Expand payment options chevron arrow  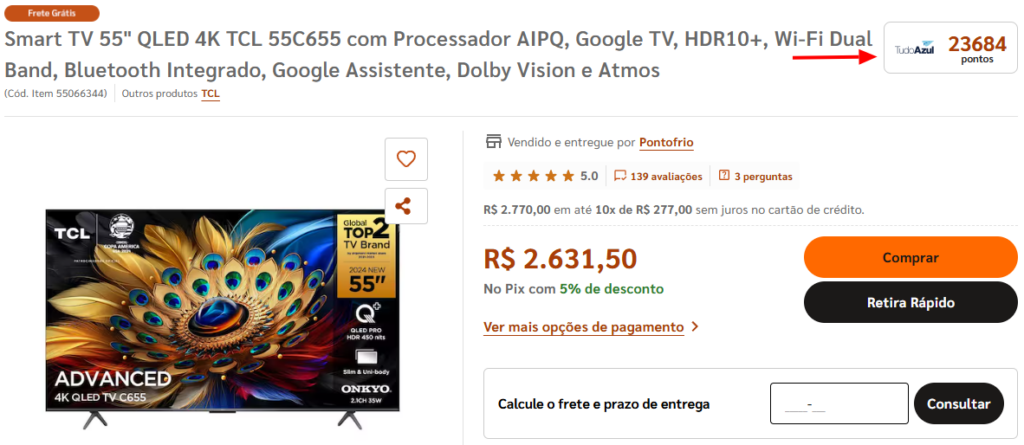(694, 327)
